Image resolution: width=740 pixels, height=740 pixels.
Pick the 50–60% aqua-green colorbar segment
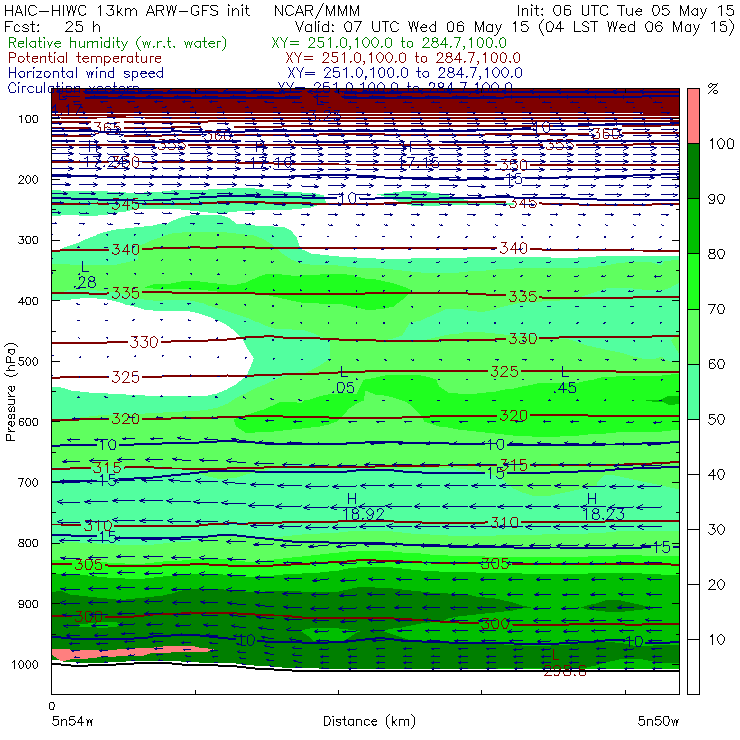pos(693,391)
